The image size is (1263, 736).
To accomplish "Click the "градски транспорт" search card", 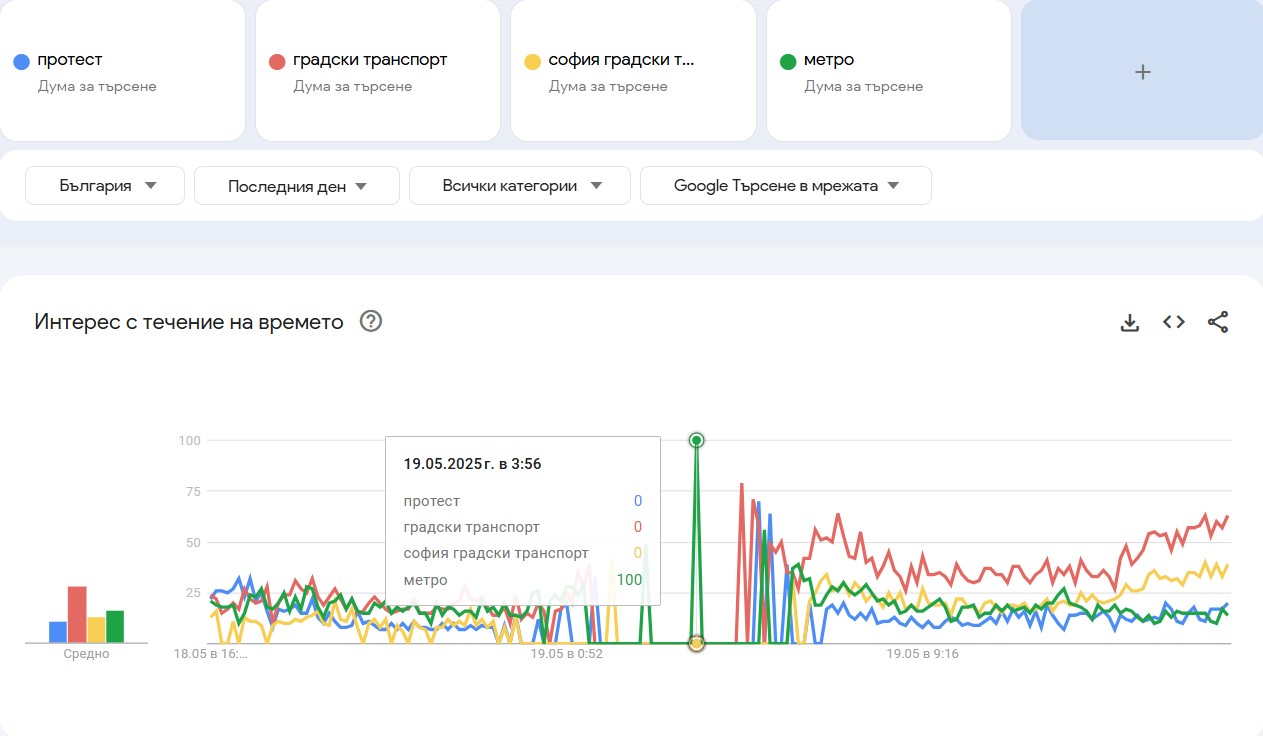I will [378, 70].
